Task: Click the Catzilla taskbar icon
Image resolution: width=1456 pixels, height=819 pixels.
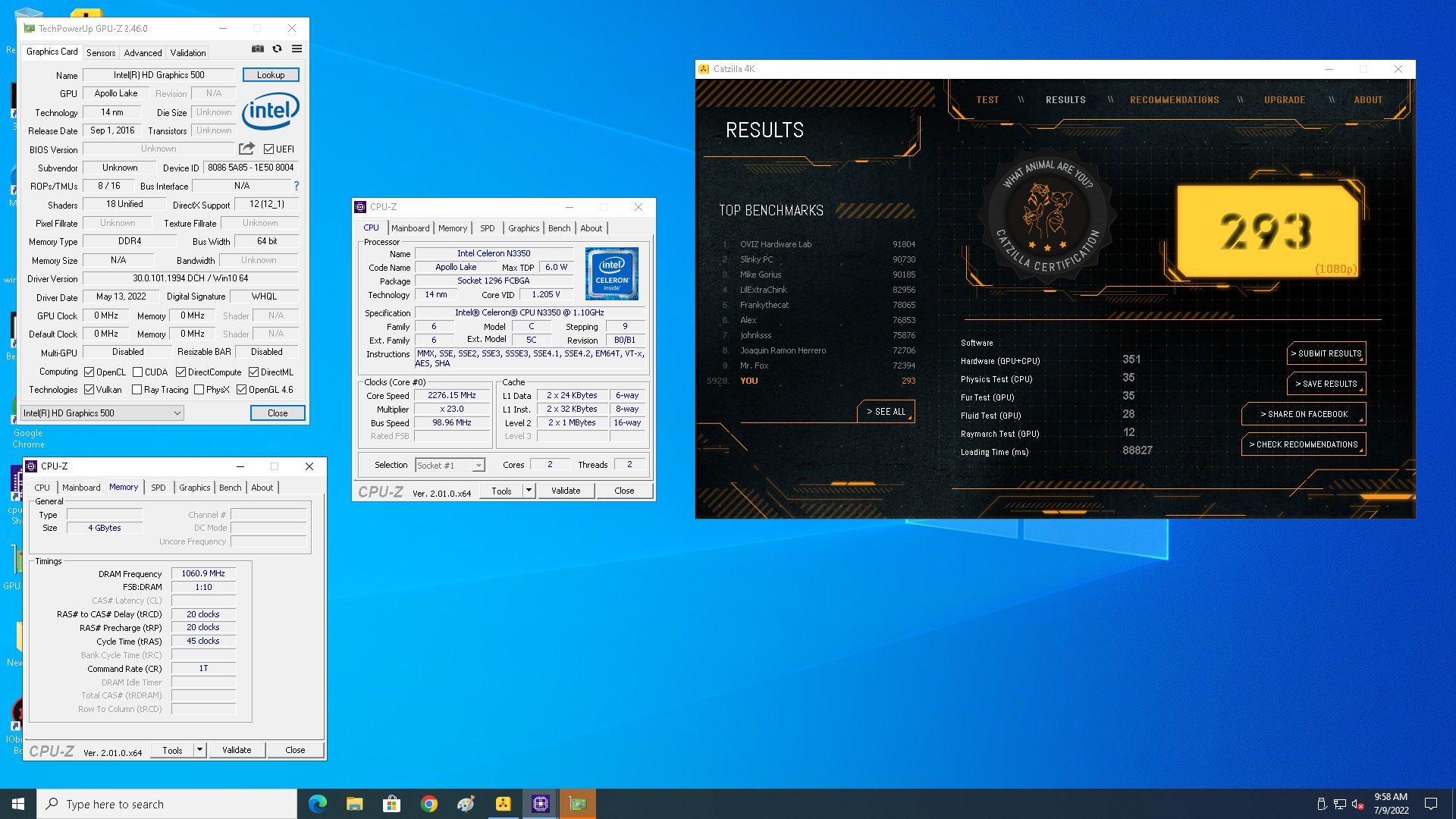Action: (x=504, y=804)
